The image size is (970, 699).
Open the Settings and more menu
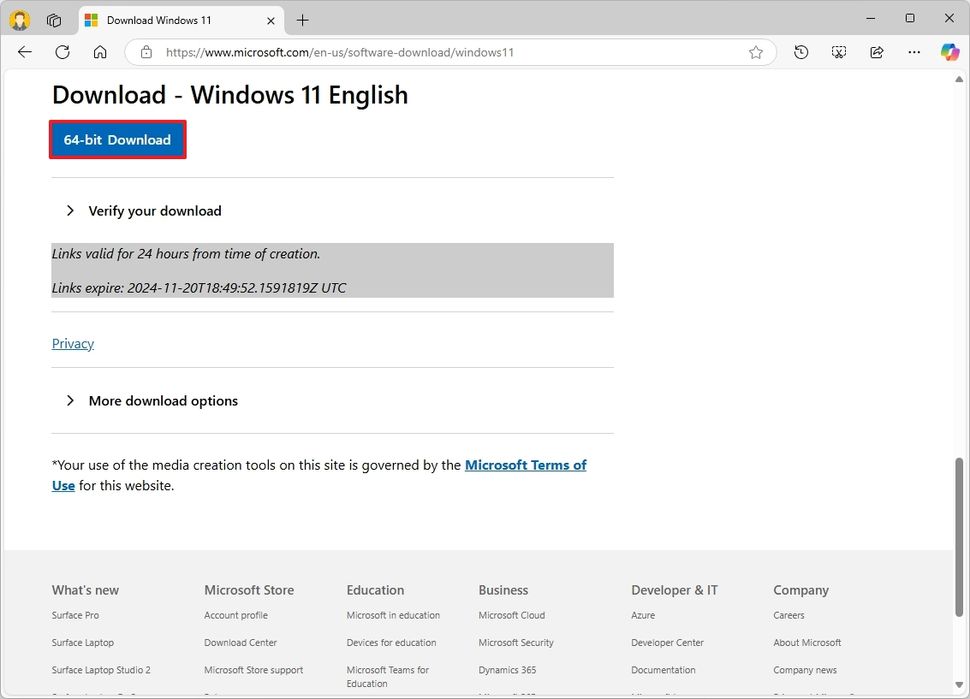913,52
